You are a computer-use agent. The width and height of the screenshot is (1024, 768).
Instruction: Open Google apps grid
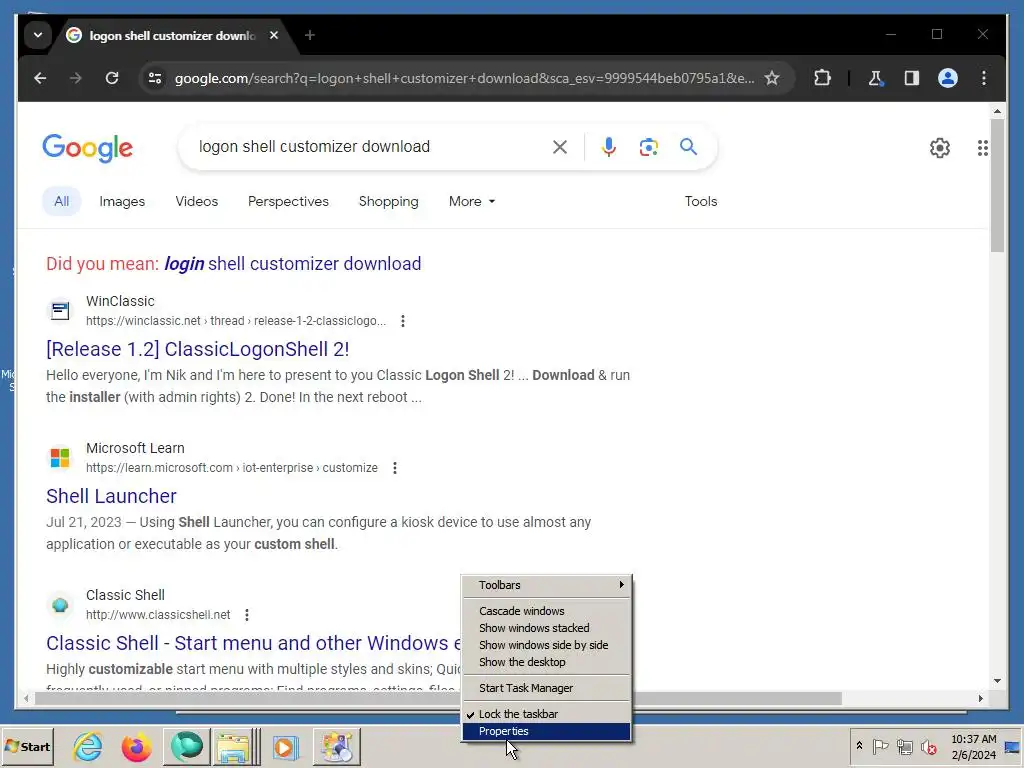click(982, 148)
